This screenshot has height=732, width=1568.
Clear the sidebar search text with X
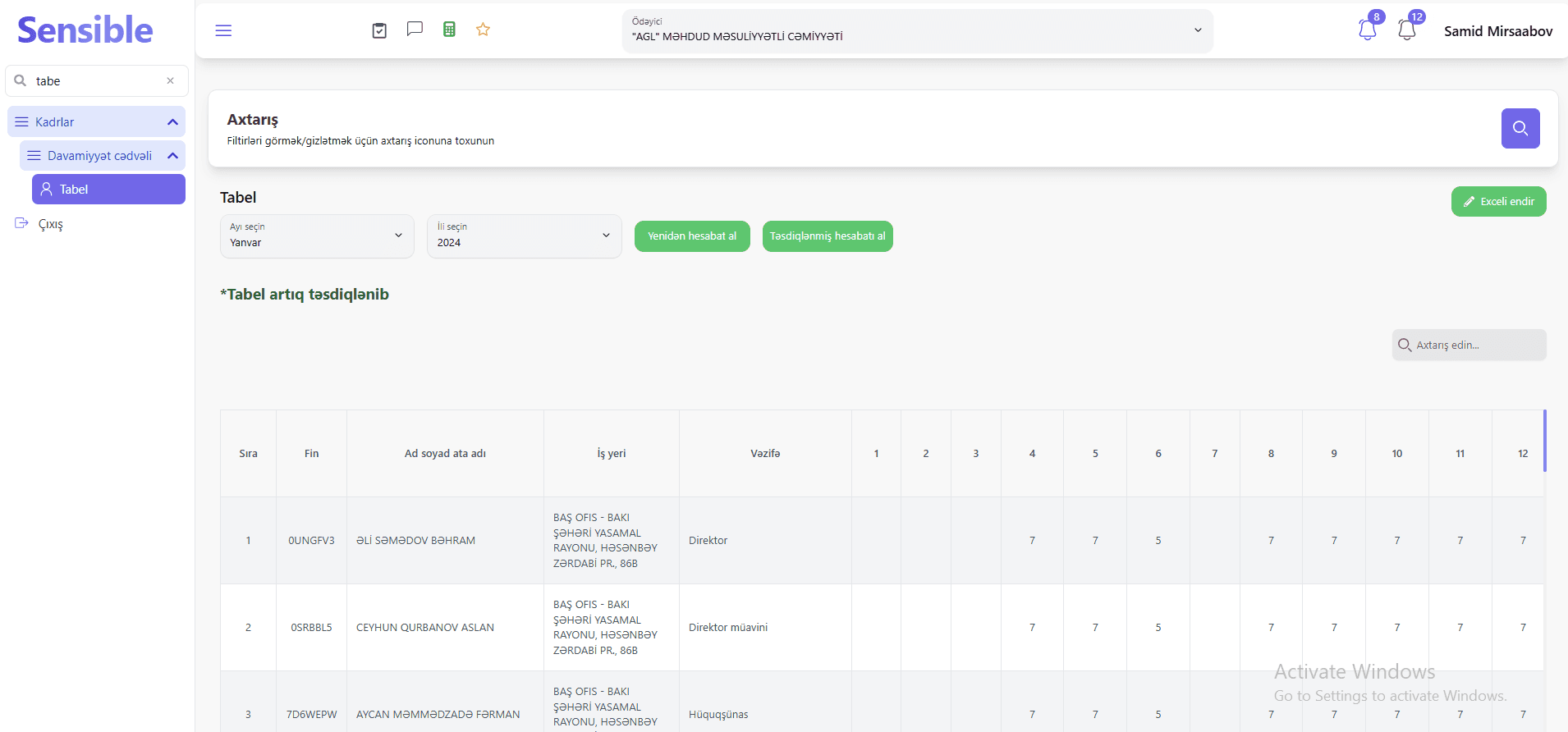(170, 80)
